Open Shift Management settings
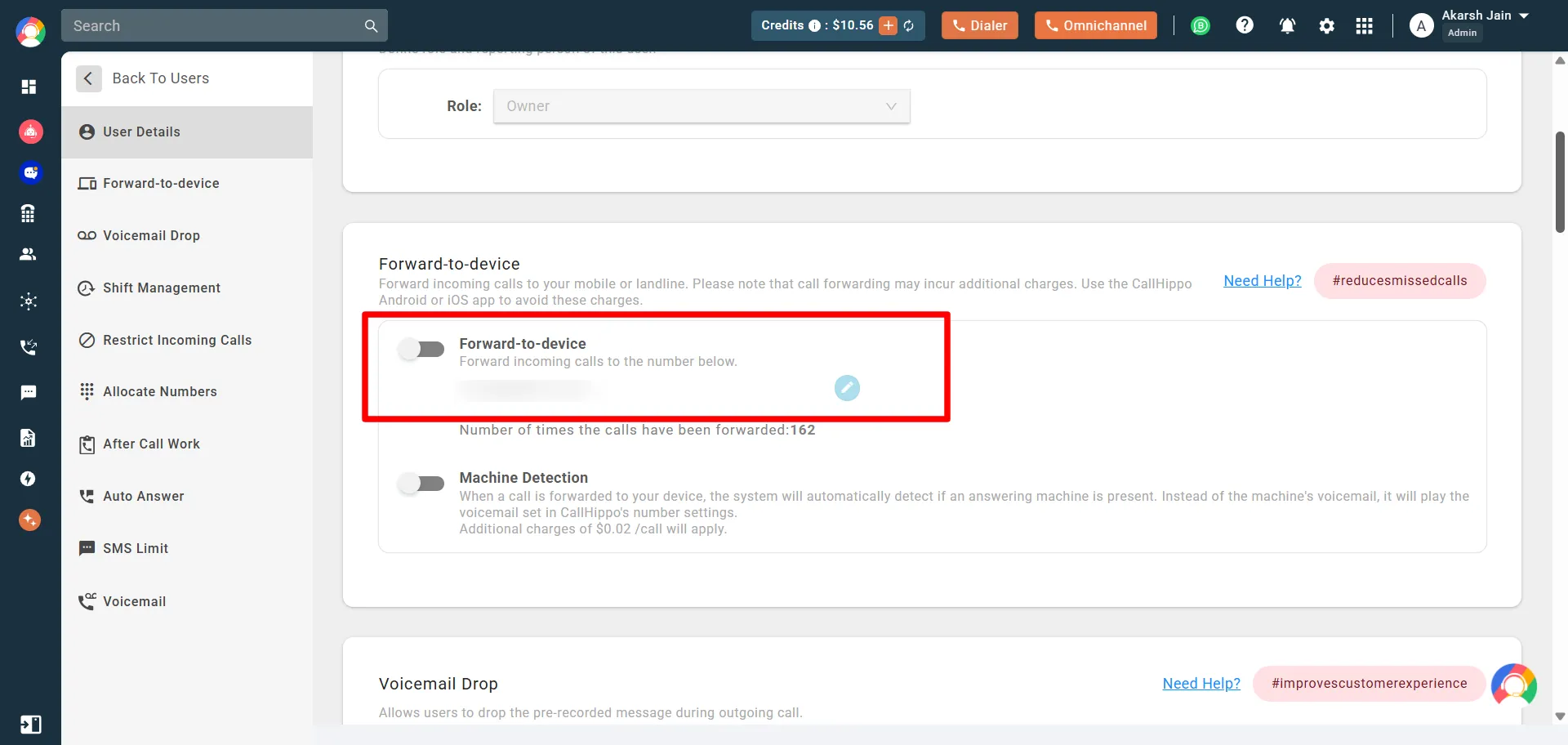 (161, 288)
